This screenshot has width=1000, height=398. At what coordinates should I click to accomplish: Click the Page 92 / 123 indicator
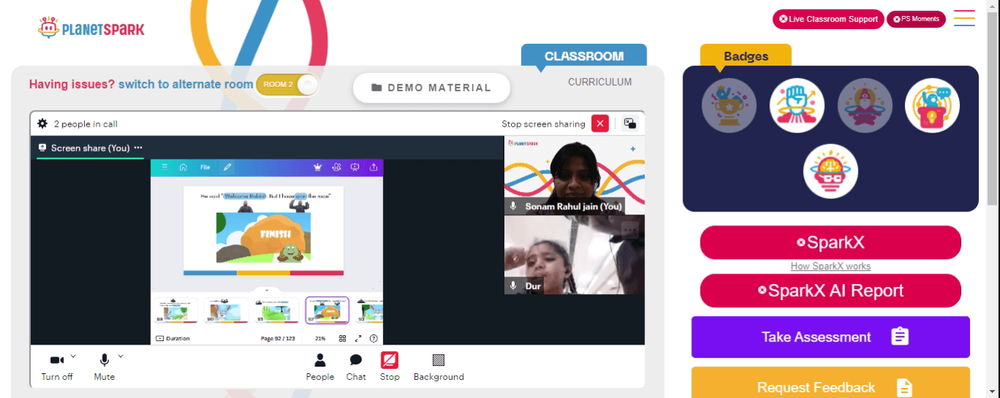point(278,339)
